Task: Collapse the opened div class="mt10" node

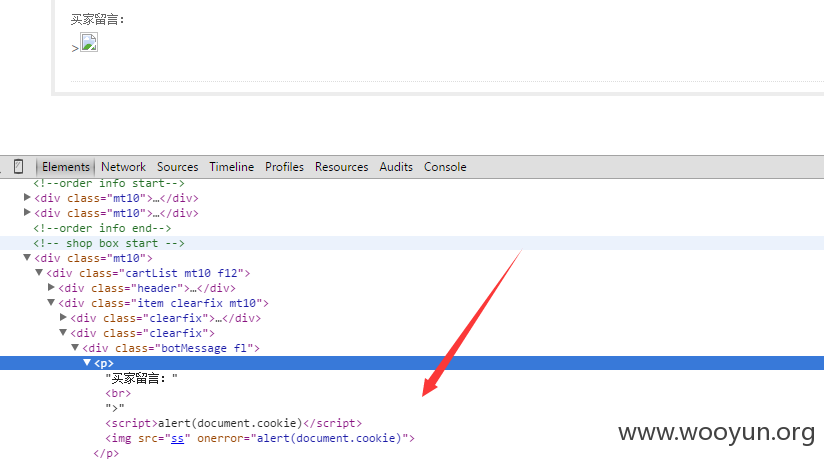Action: (27, 258)
